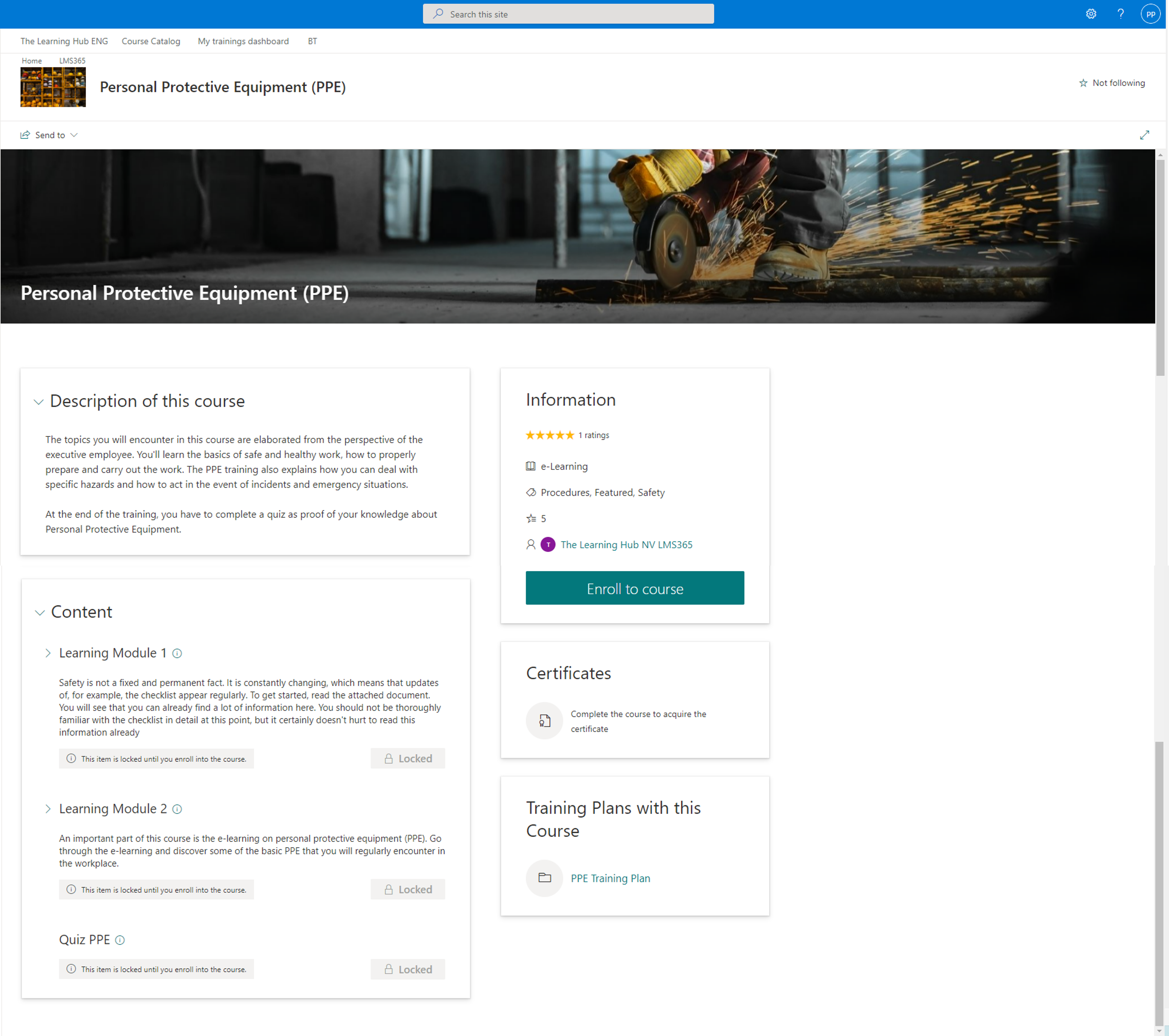
Task: Click the points star icon beside 5
Action: click(531, 519)
